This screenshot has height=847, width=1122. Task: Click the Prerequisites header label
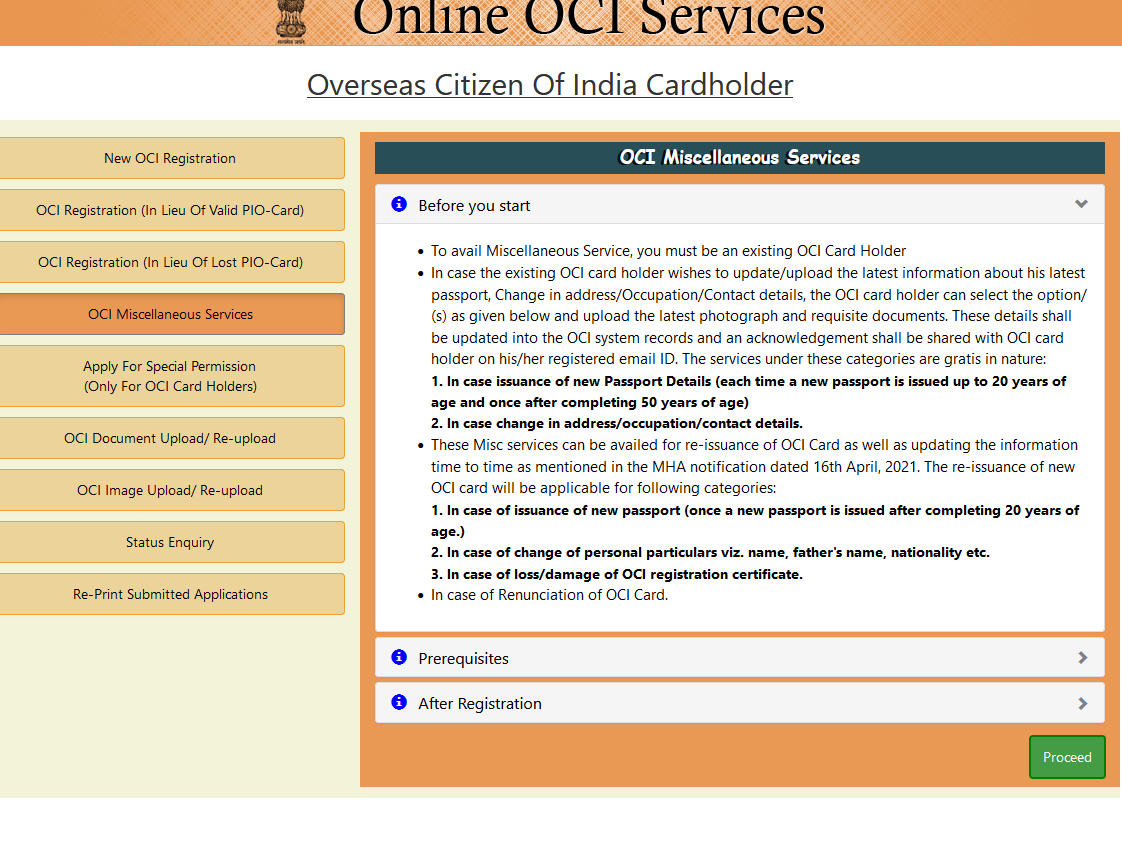tap(464, 659)
